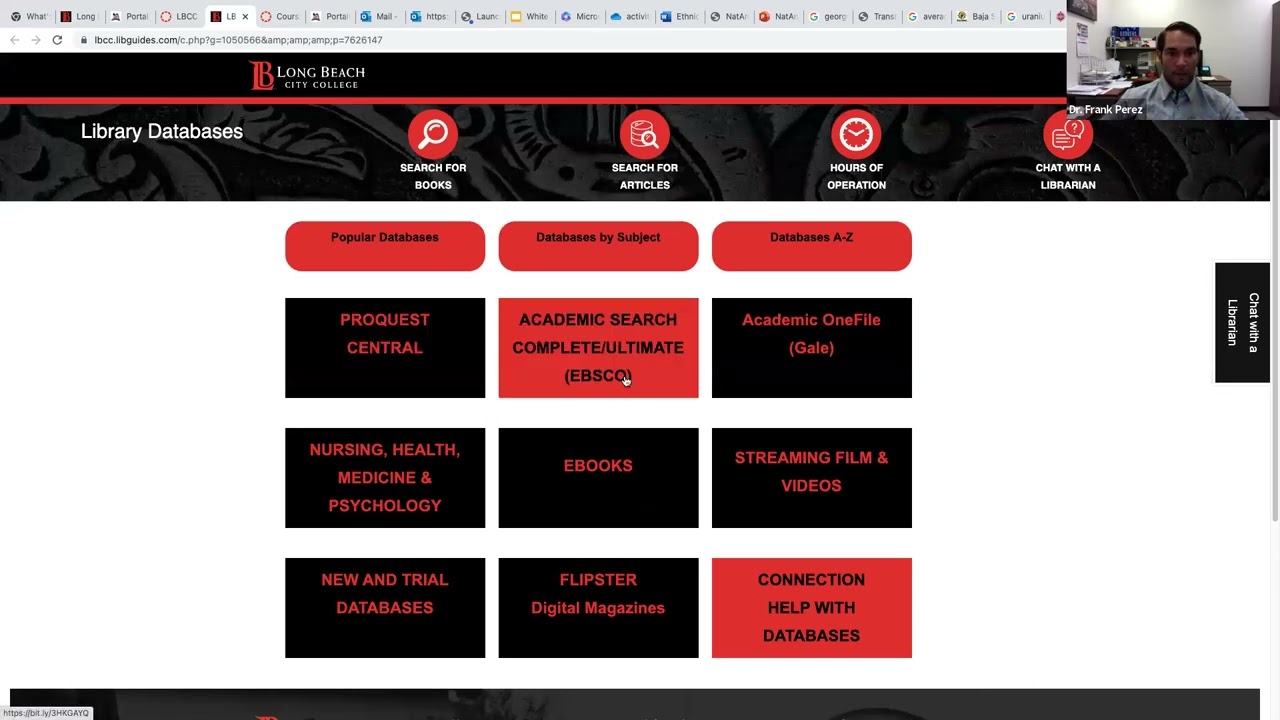Click the Library Databases page heading
Image resolution: width=1280 pixels, height=720 pixels.
pyautogui.click(x=162, y=131)
